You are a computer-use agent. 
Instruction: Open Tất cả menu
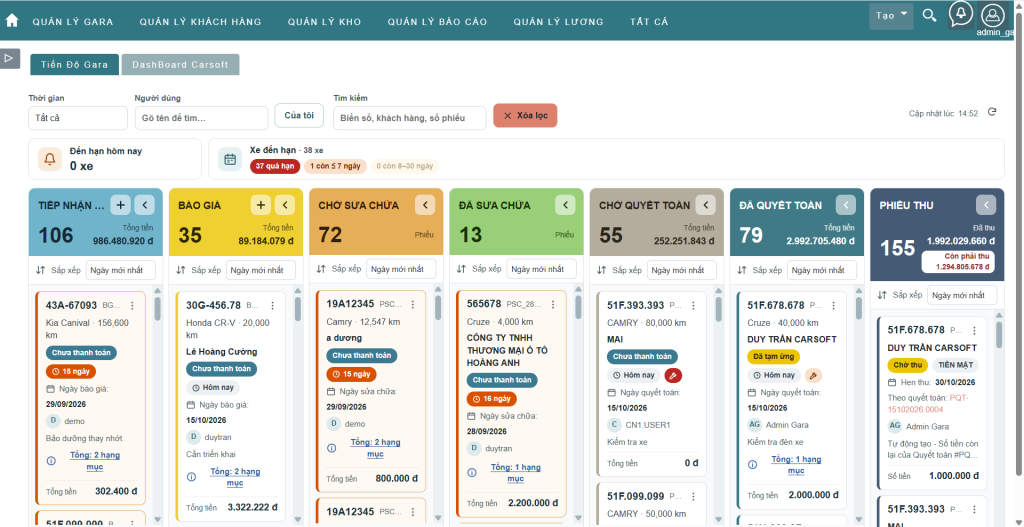649,22
